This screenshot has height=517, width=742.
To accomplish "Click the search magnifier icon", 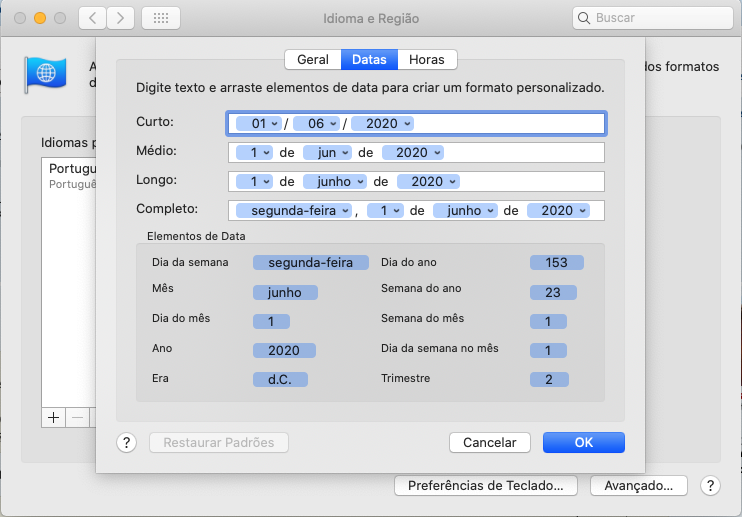I will [x=584, y=18].
